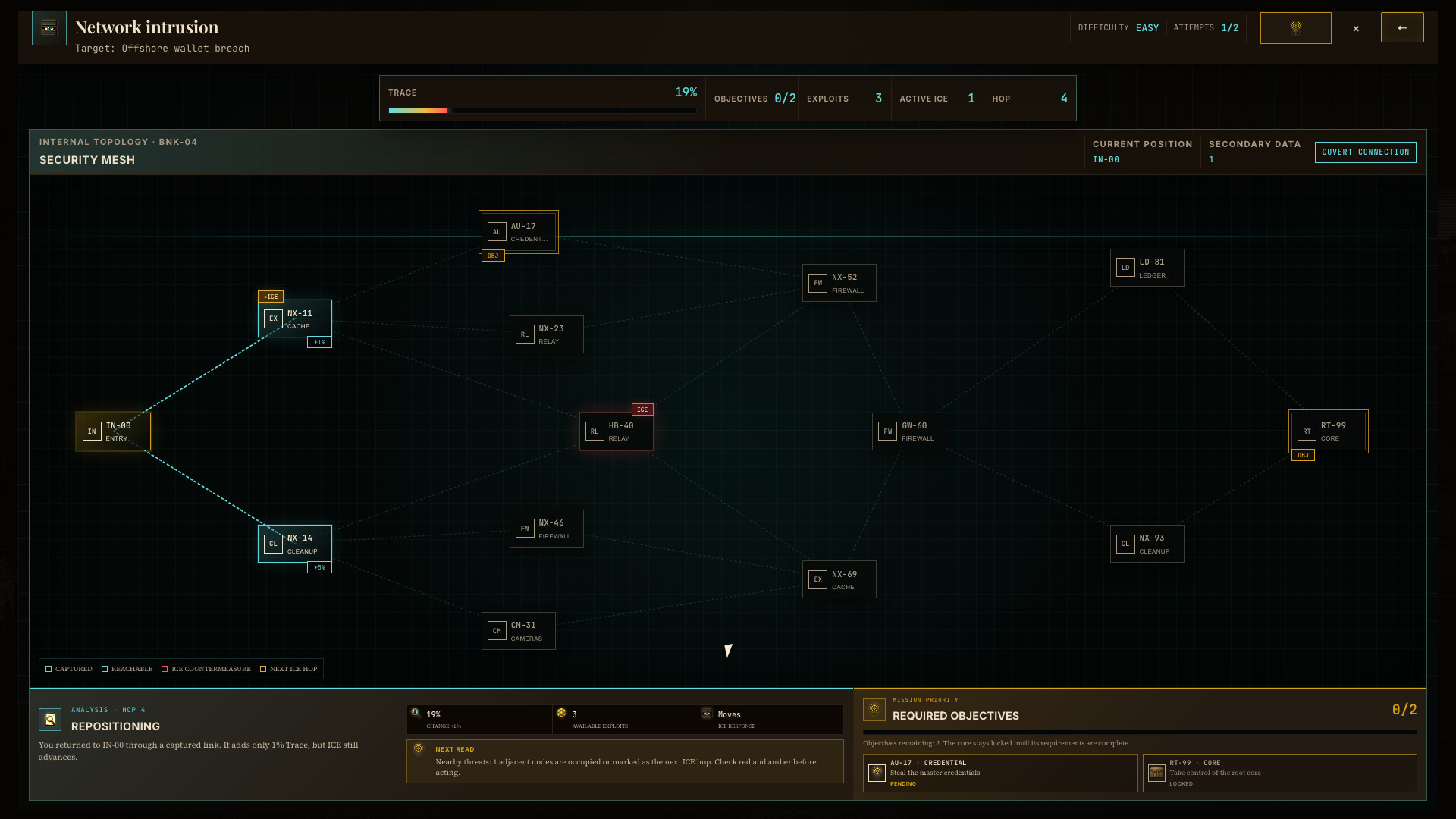The image size is (1456, 819).
Task: Click the Mission Priority emblem icon
Action: [x=874, y=710]
